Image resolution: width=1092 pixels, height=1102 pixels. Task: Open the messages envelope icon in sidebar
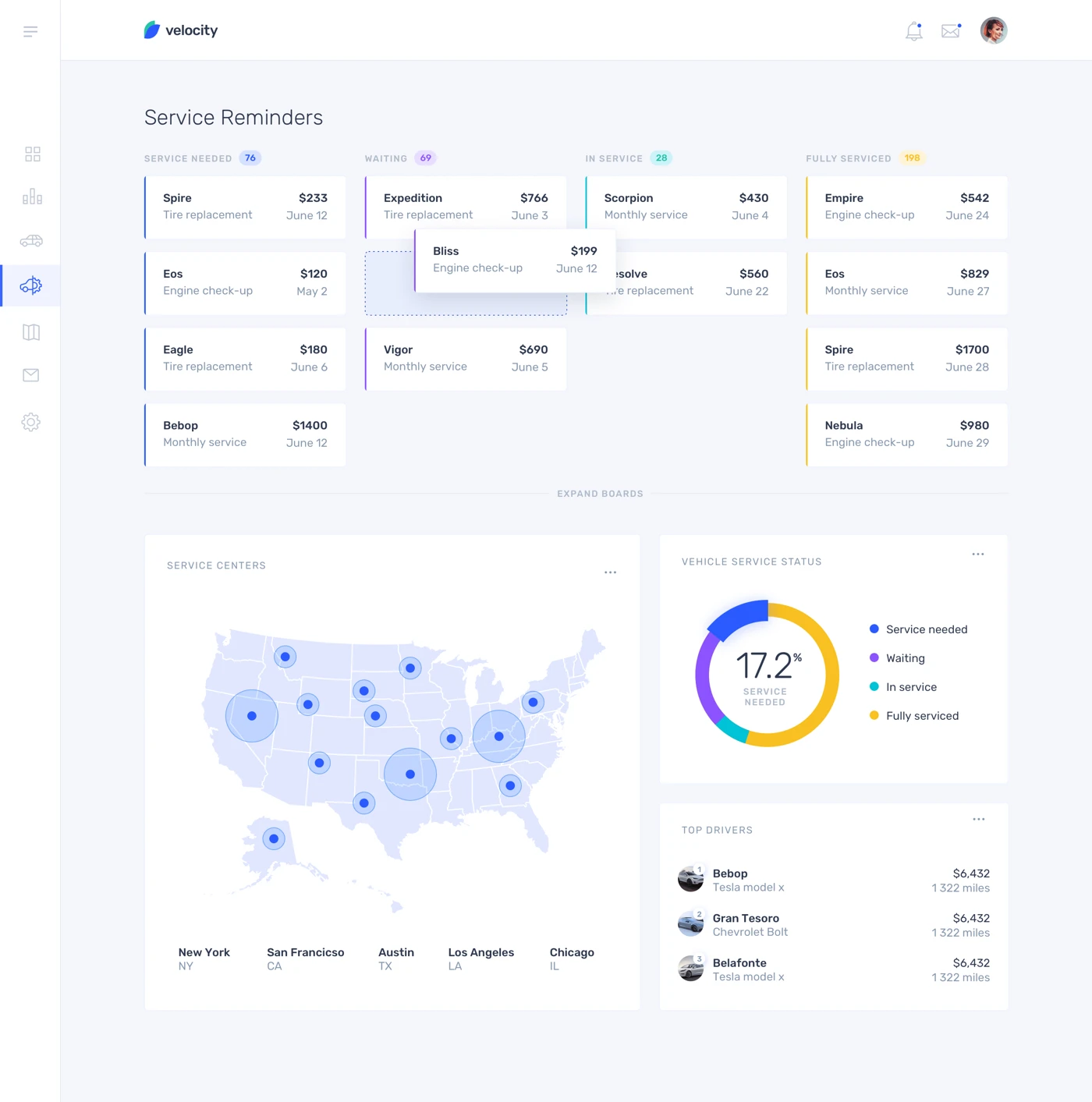coord(31,375)
